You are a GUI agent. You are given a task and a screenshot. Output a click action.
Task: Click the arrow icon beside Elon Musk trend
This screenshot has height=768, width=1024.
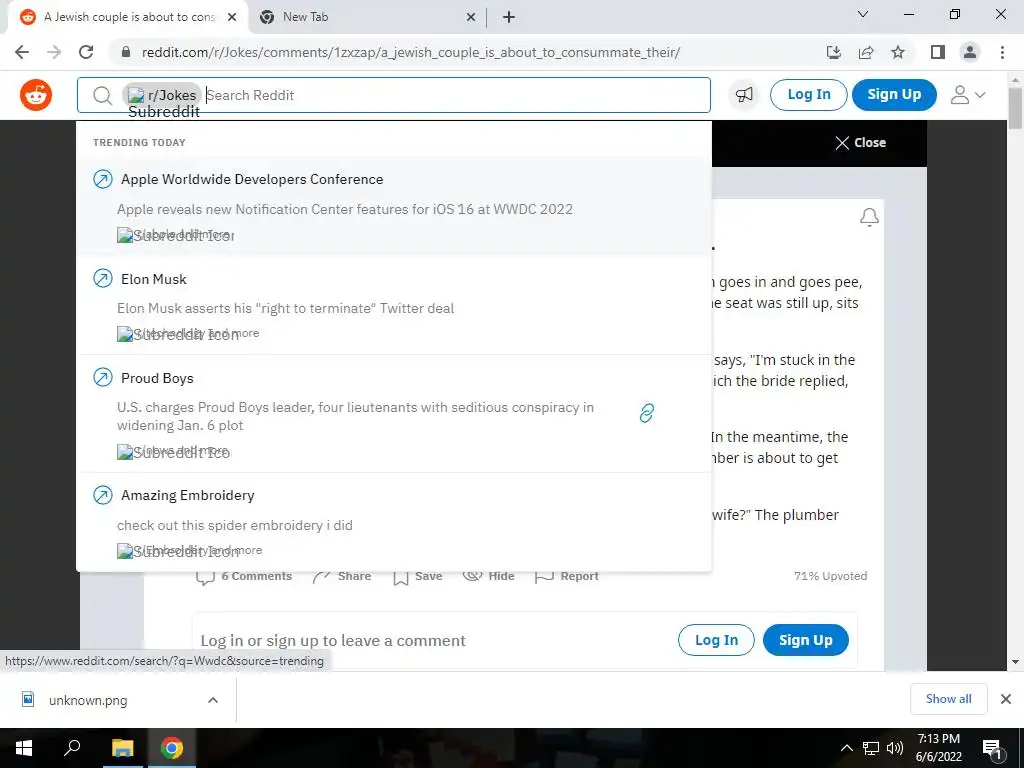click(x=103, y=279)
